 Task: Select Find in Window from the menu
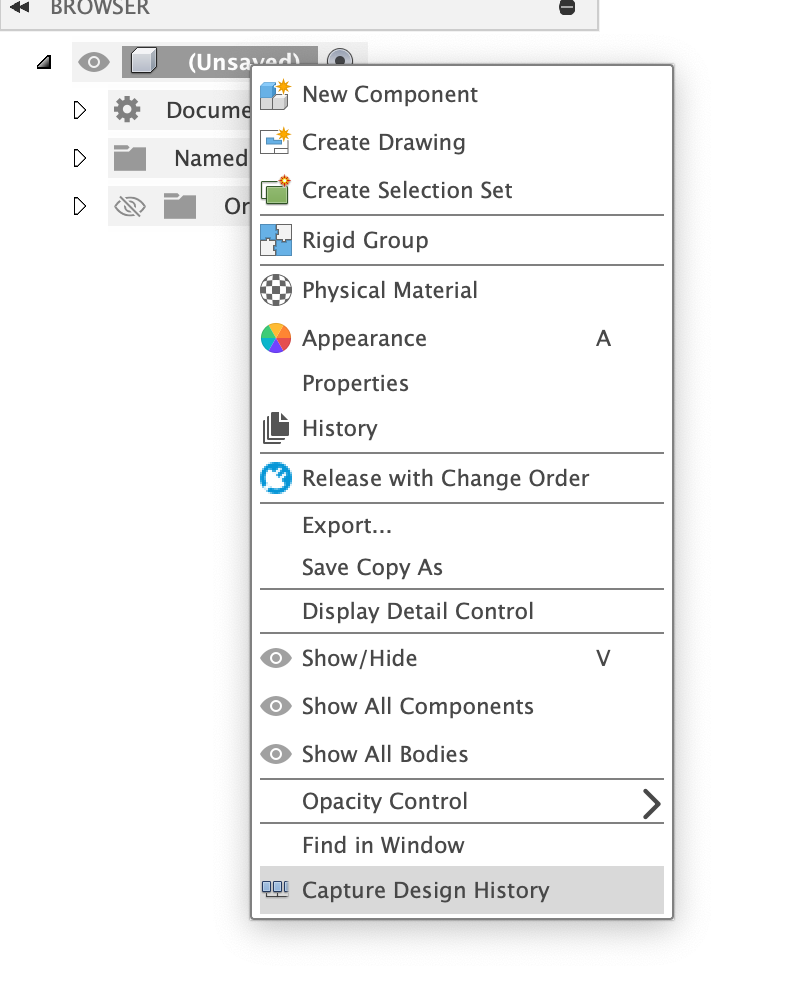tap(383, 845)
